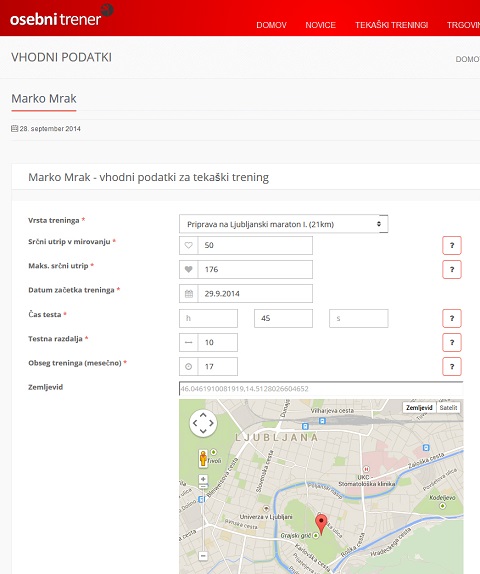Zoom out the map with minus button
Screen dimensions: 480x574
[203, 556]
